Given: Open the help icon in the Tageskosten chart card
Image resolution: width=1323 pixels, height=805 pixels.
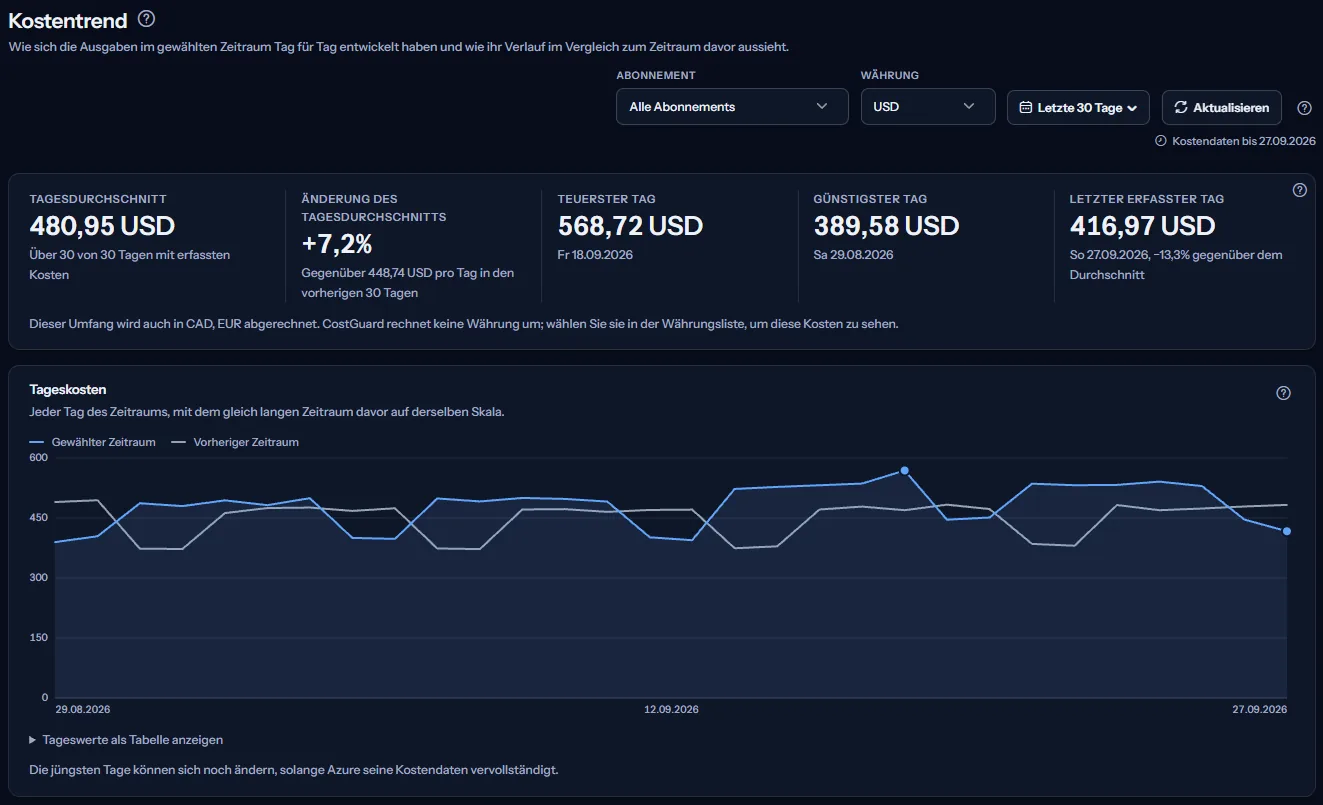Looking at the screenshot, I should [x=1284, y=393].
